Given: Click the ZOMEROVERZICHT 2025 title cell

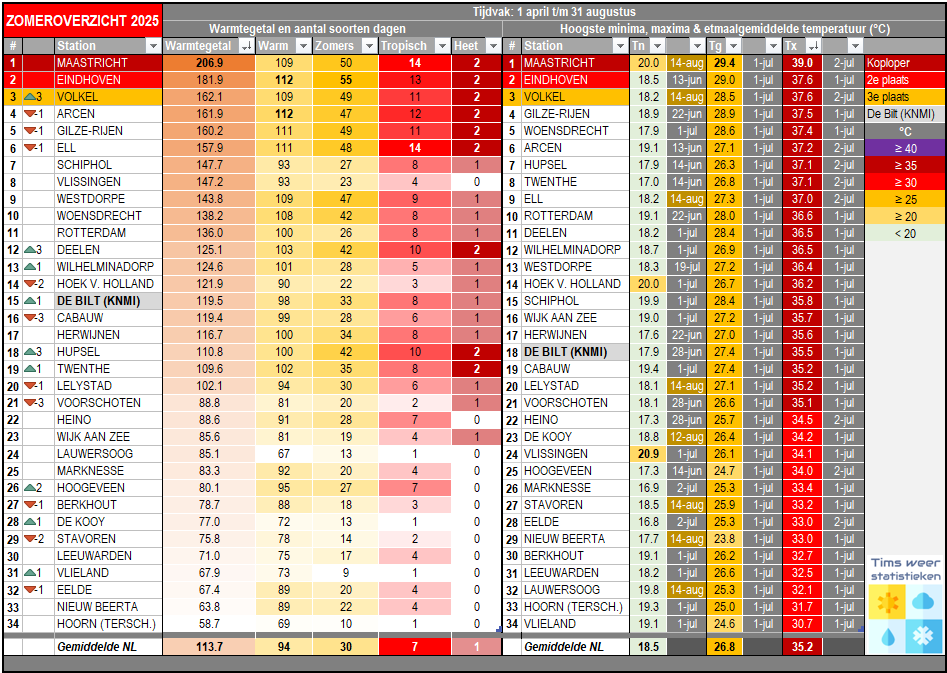Looking at the screenshot, I should (x=83, y=21).
